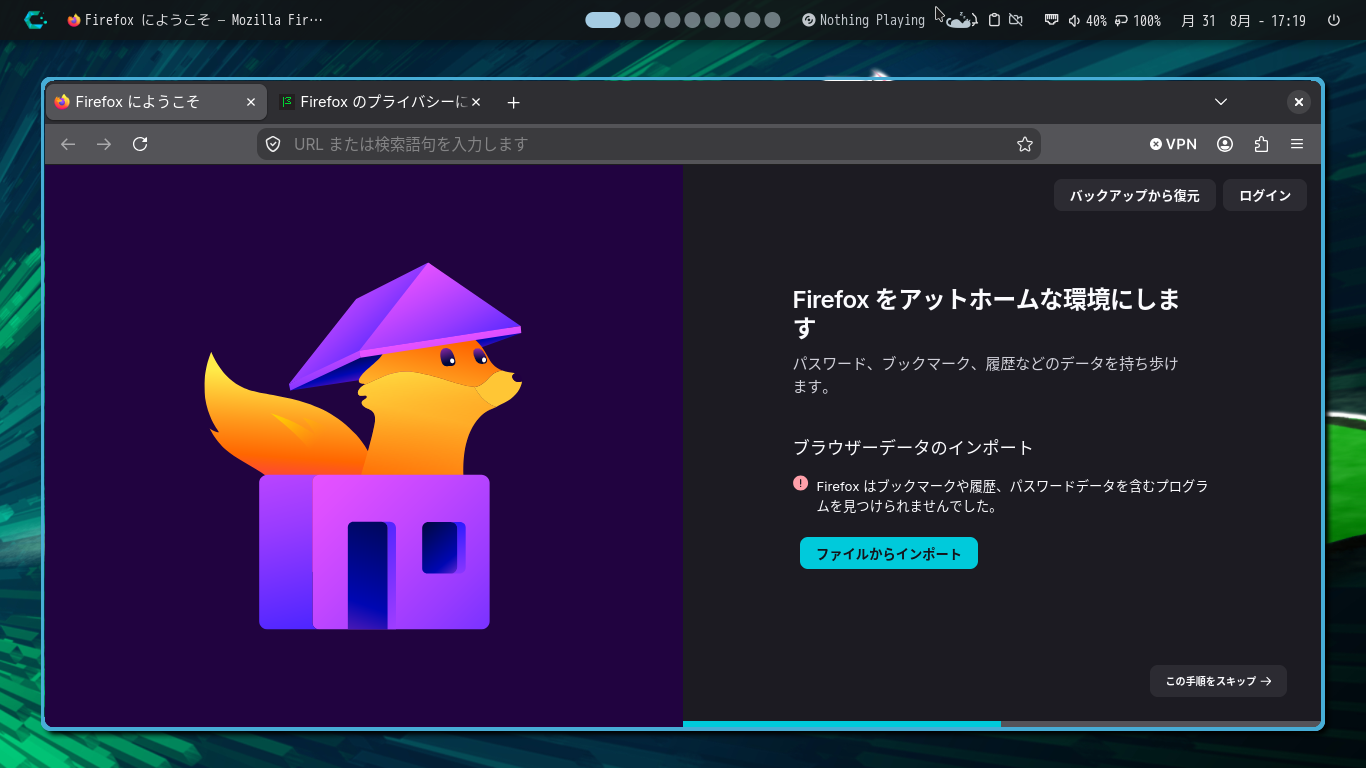Click the heading "Firefox をアットホームな環境にします"
1366x768 pixels.
tap(986, 313)
